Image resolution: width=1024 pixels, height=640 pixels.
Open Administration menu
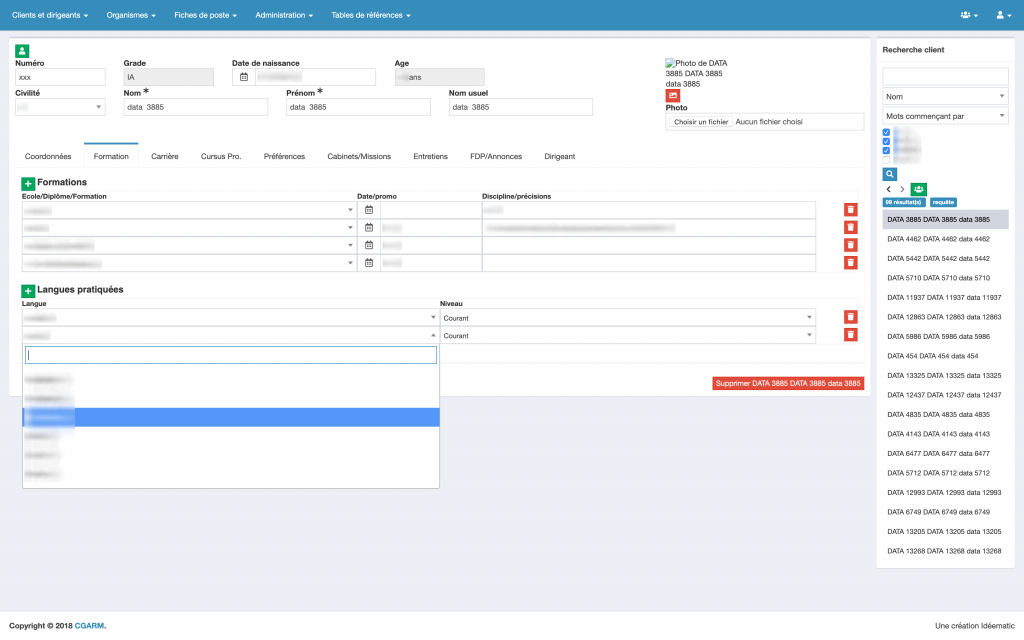coord(283,15)
